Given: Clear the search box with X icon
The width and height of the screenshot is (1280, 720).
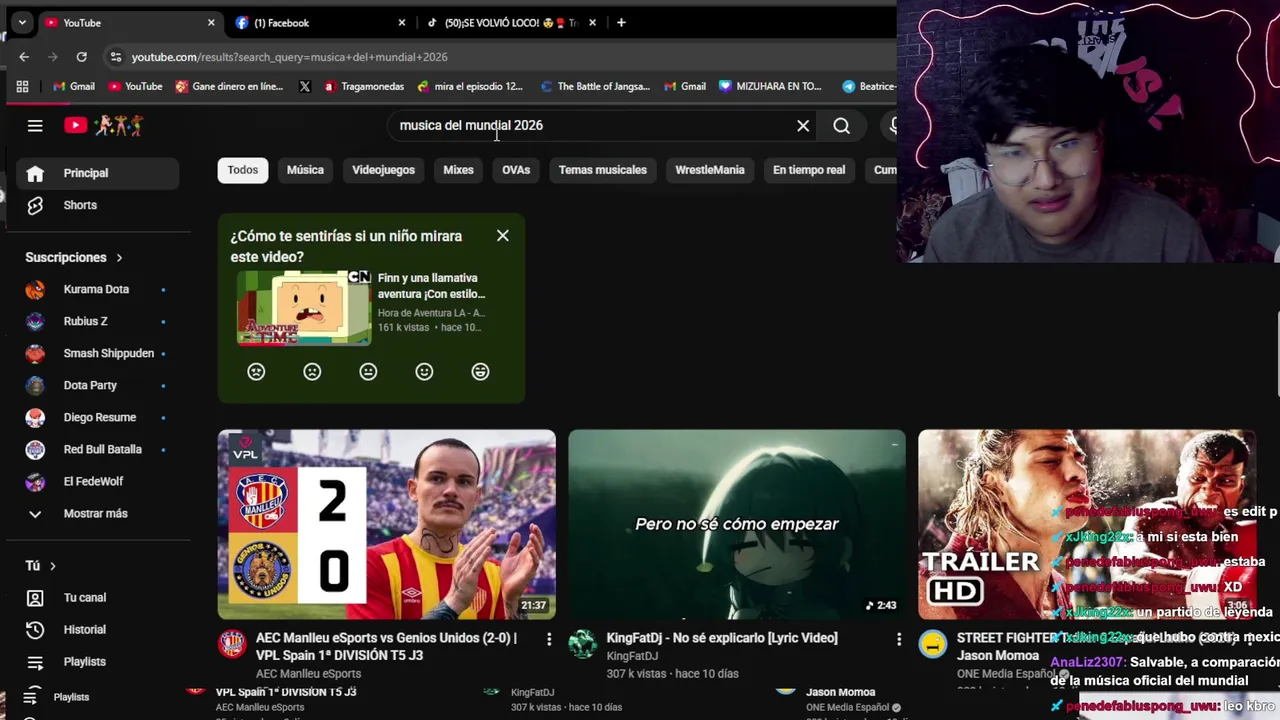Looking at the screenshot, I should tap(803, 125).
